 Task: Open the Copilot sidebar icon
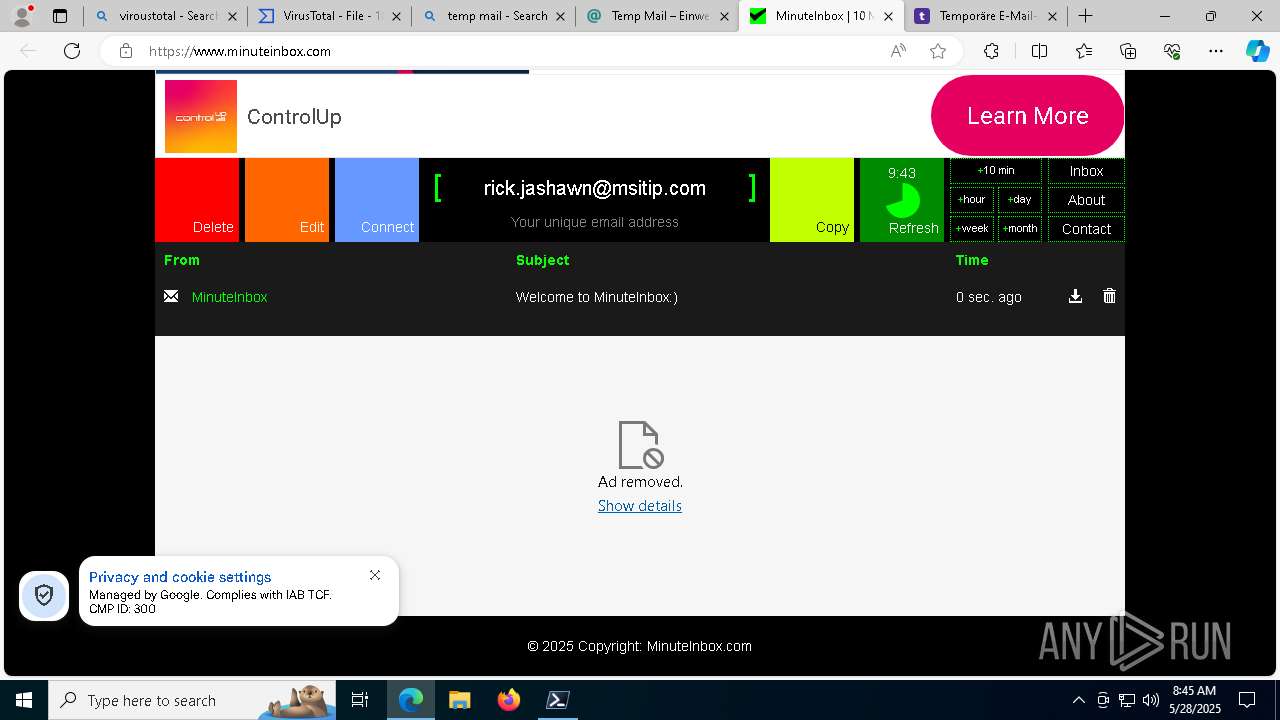[1258, 51]
